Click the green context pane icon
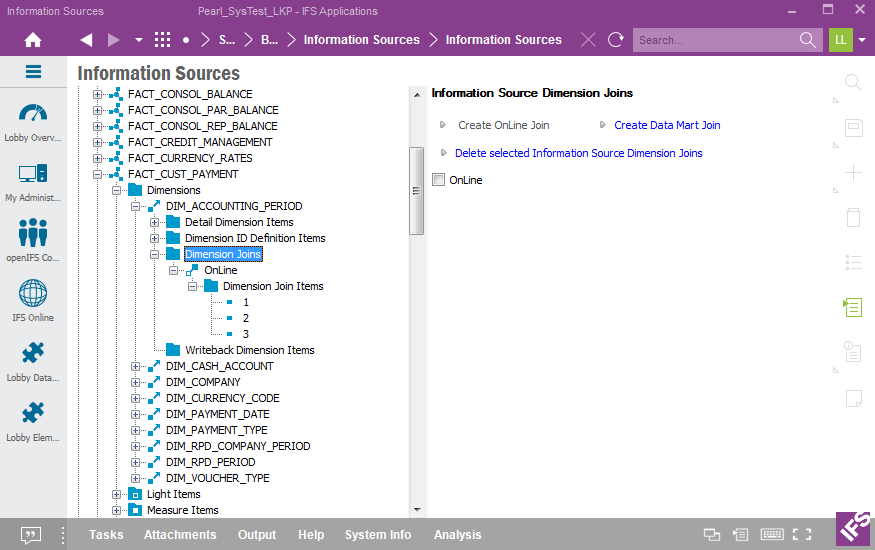This screenshot has height=550, width=875. pyautogui.click(x=853, y=307)
